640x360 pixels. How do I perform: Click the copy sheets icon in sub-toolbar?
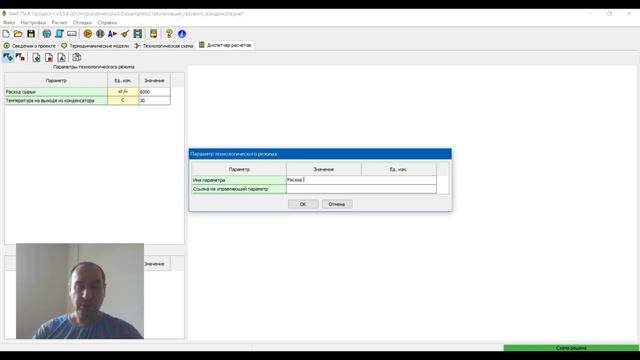pos(77,58)
